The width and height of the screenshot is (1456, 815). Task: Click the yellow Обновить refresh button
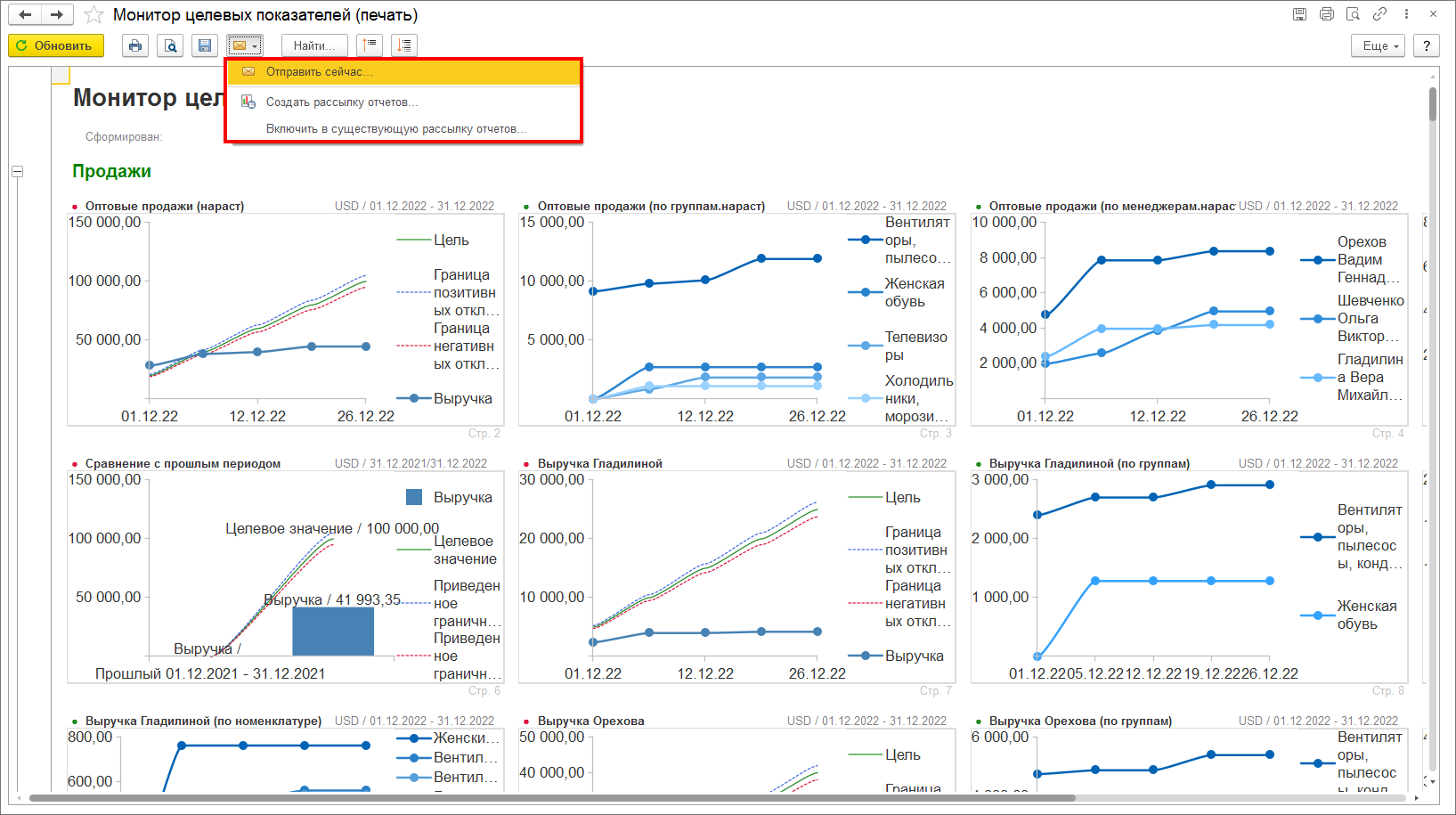pyautogui.click(x=56, y=45)
